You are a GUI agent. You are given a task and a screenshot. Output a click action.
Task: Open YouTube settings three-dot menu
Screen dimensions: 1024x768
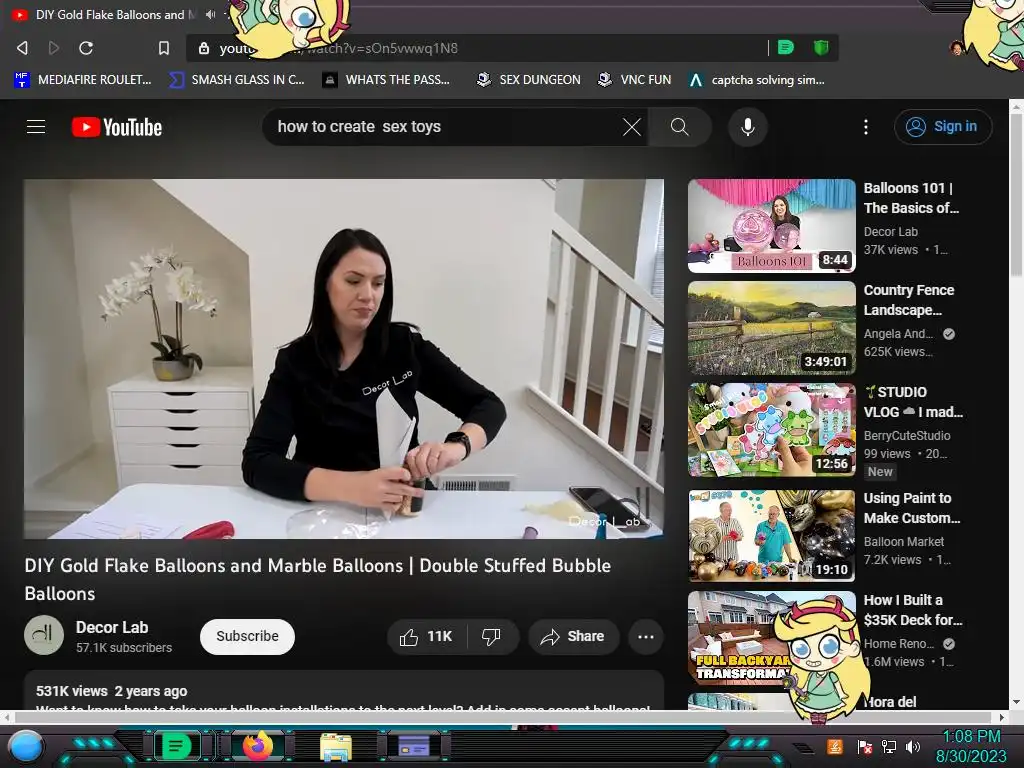[x=866, y=127]
